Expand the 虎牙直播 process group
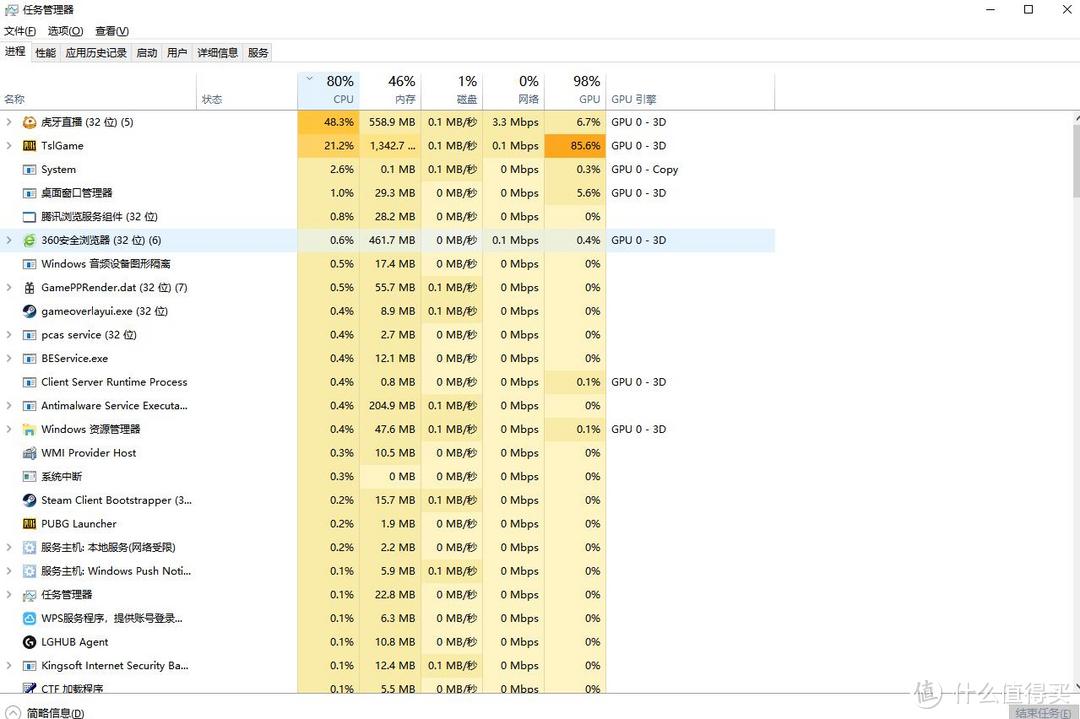The image size is (1080, 719). pyautogui.click(x=9, y=122)
